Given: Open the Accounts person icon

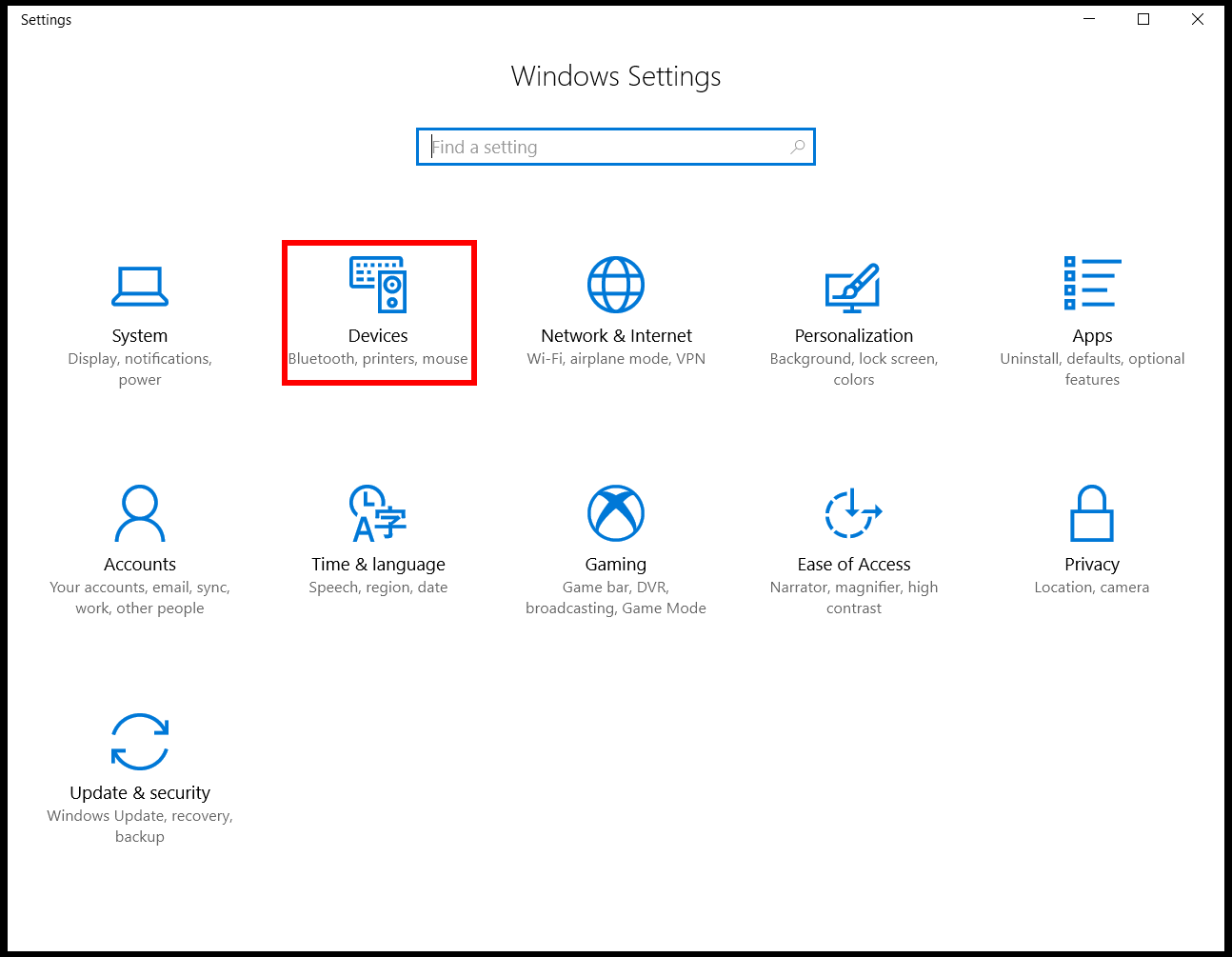Looking at the screenshot, I should 140,513.
